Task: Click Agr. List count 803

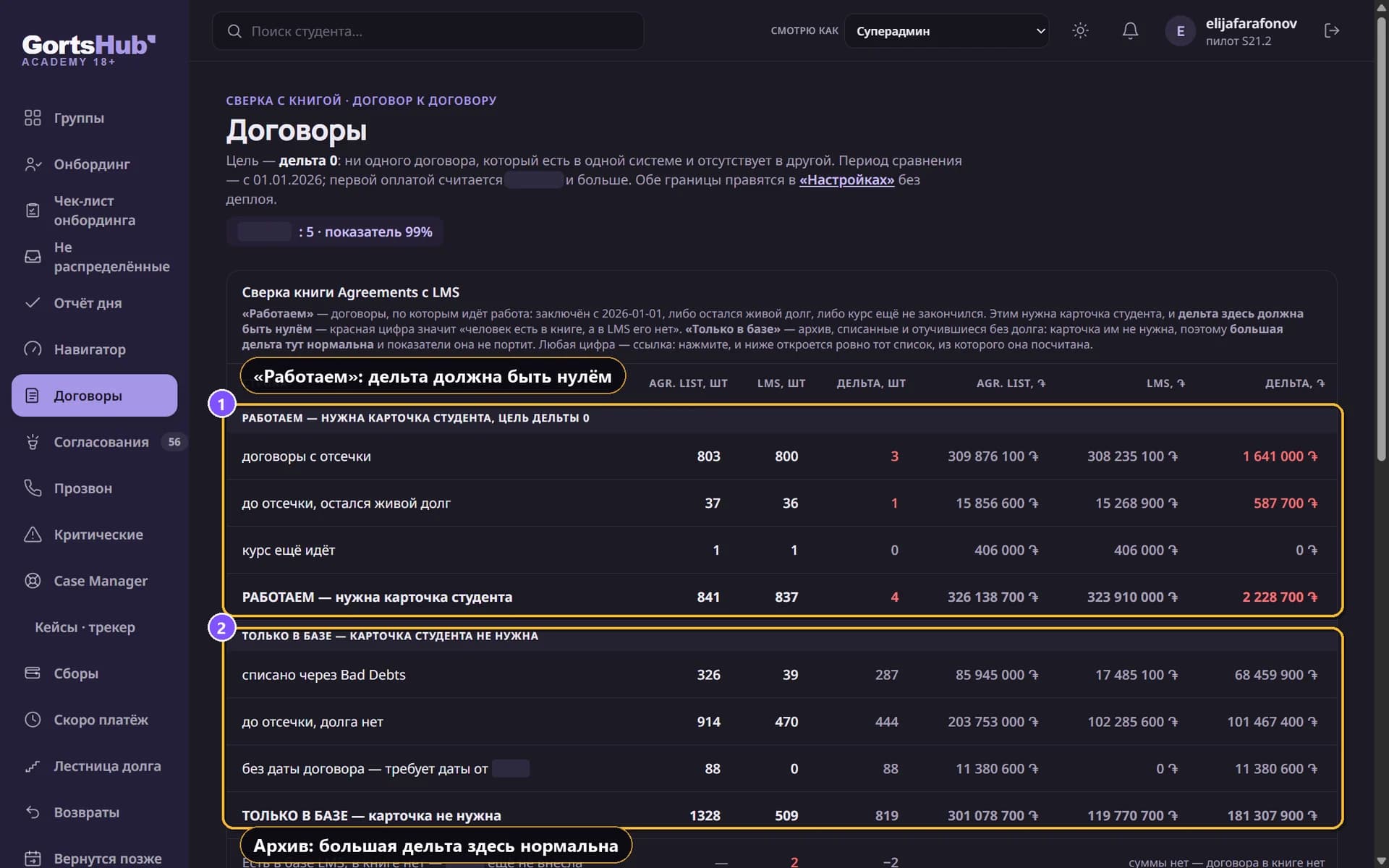Action: coord(708,456)
